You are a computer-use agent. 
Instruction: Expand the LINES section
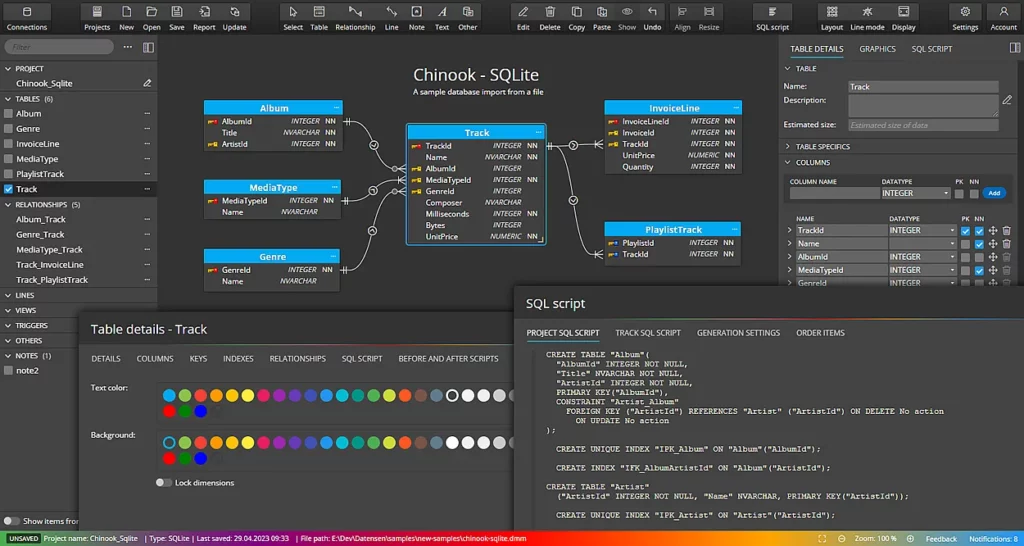point(8,295)
